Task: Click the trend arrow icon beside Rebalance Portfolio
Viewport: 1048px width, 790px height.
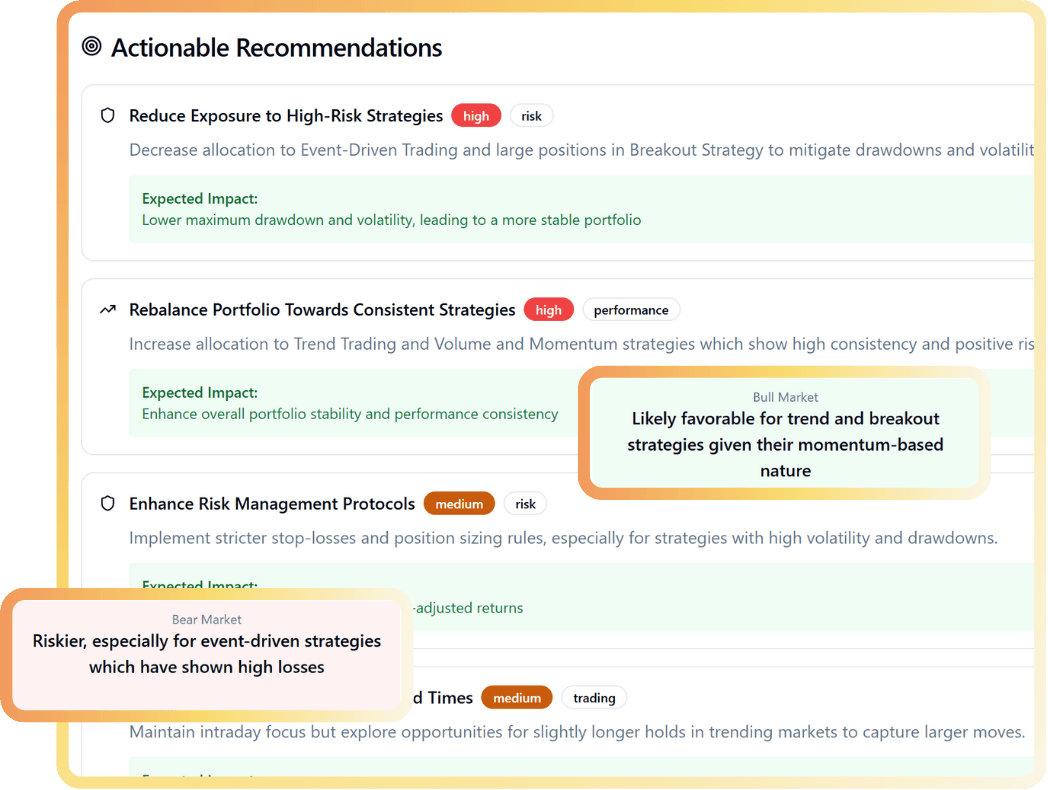Action: [x=108, y=310]
